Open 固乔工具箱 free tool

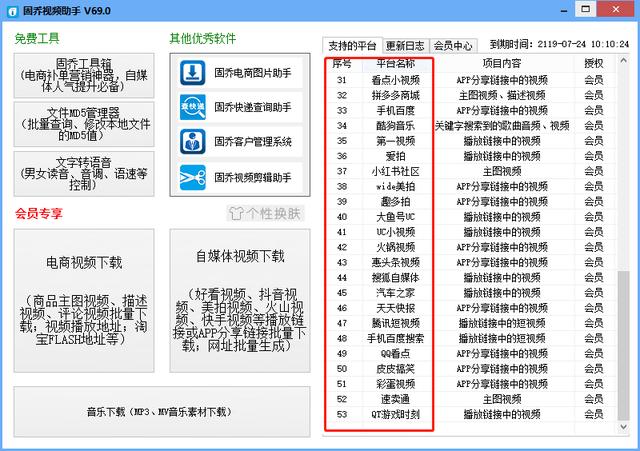pyautogui.click(x=84, y=76)
